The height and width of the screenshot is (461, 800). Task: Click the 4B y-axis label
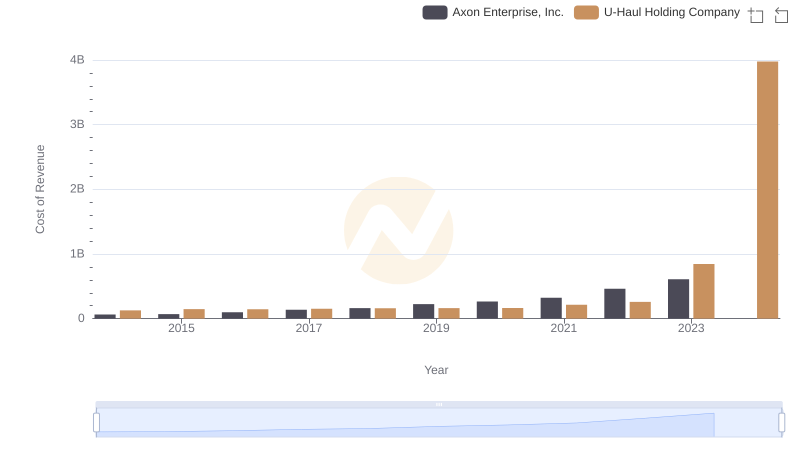point(77,60)
